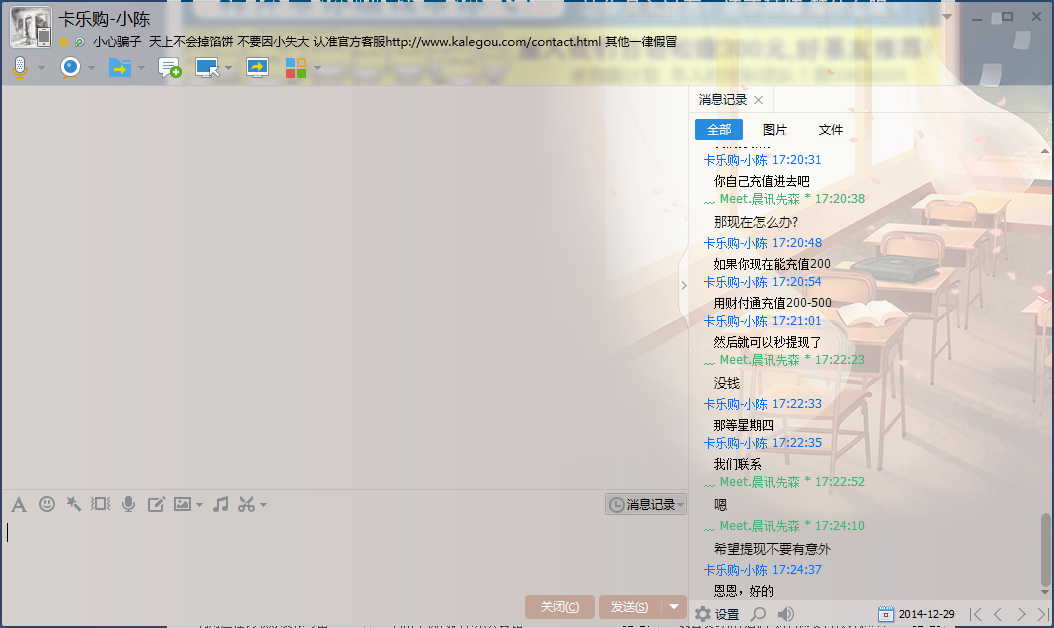Expand the apps grid dropdown arrow
Image resolution: width=1054 pixels, height=628 pixels.
(x=318, y=68)
